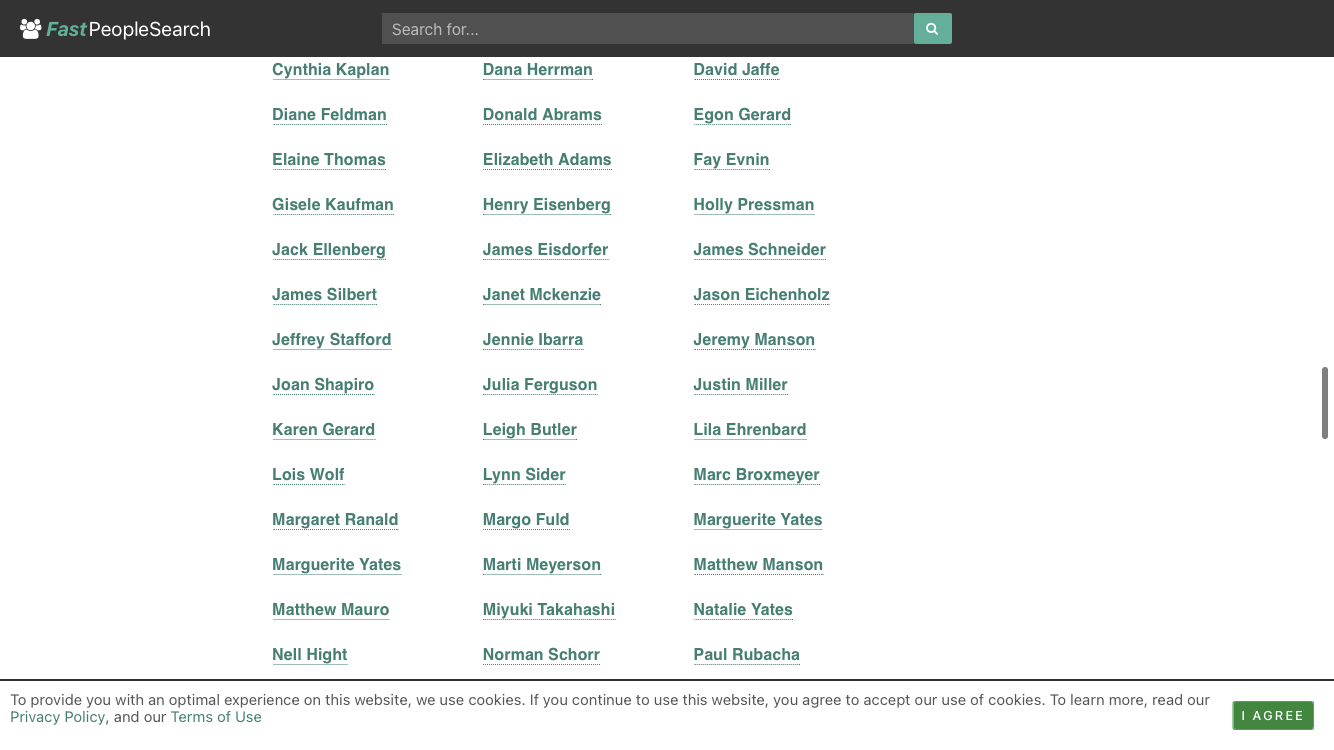Viewport: 1334px width, 750px height.
Task: Open the Privacy Policy link
Action: coord(58,717)
